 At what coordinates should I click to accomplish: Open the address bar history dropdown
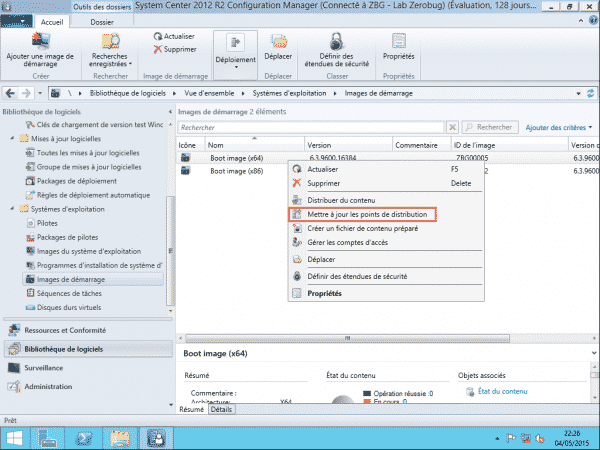click(x=579, y=93)
